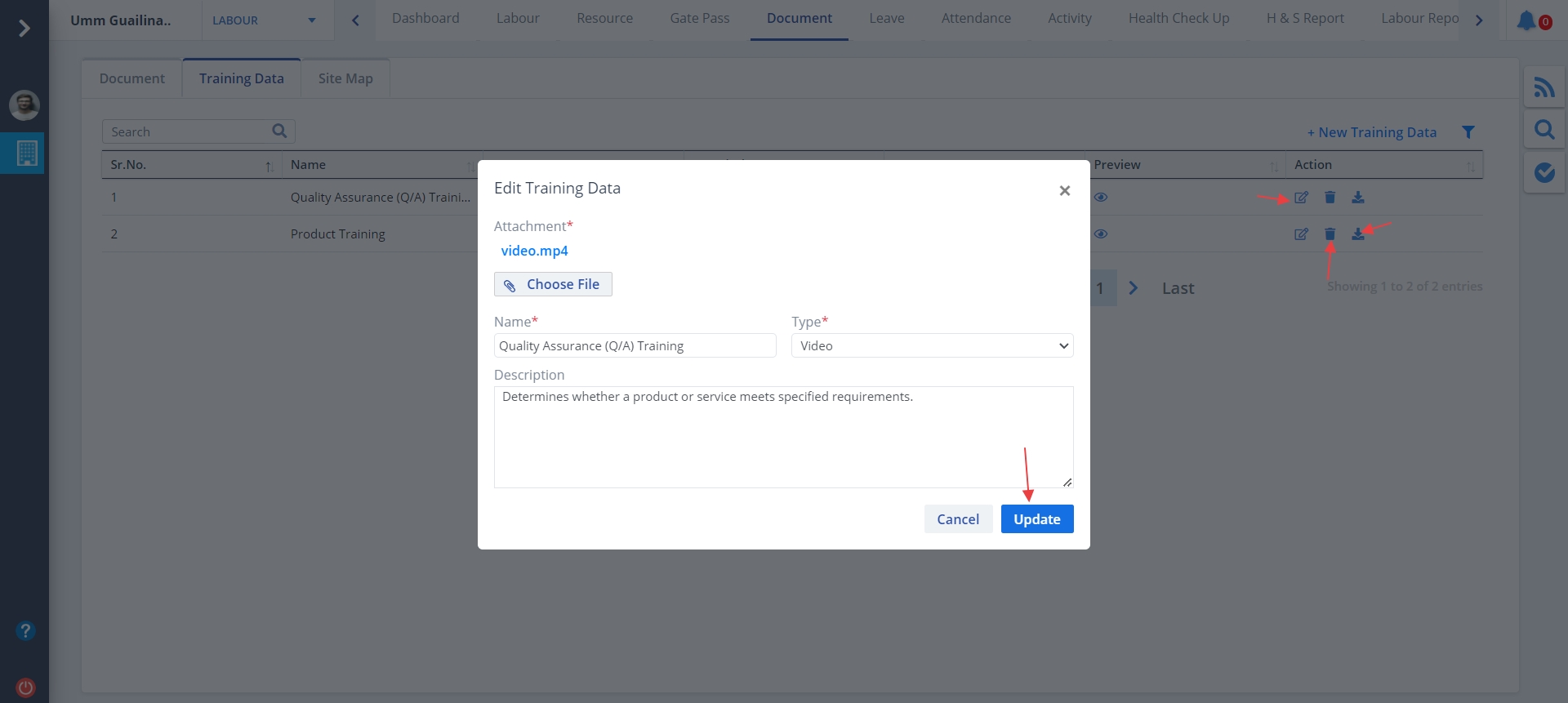Click into the Name input field
Screen dimensions: 1568x703
[635, 346]
